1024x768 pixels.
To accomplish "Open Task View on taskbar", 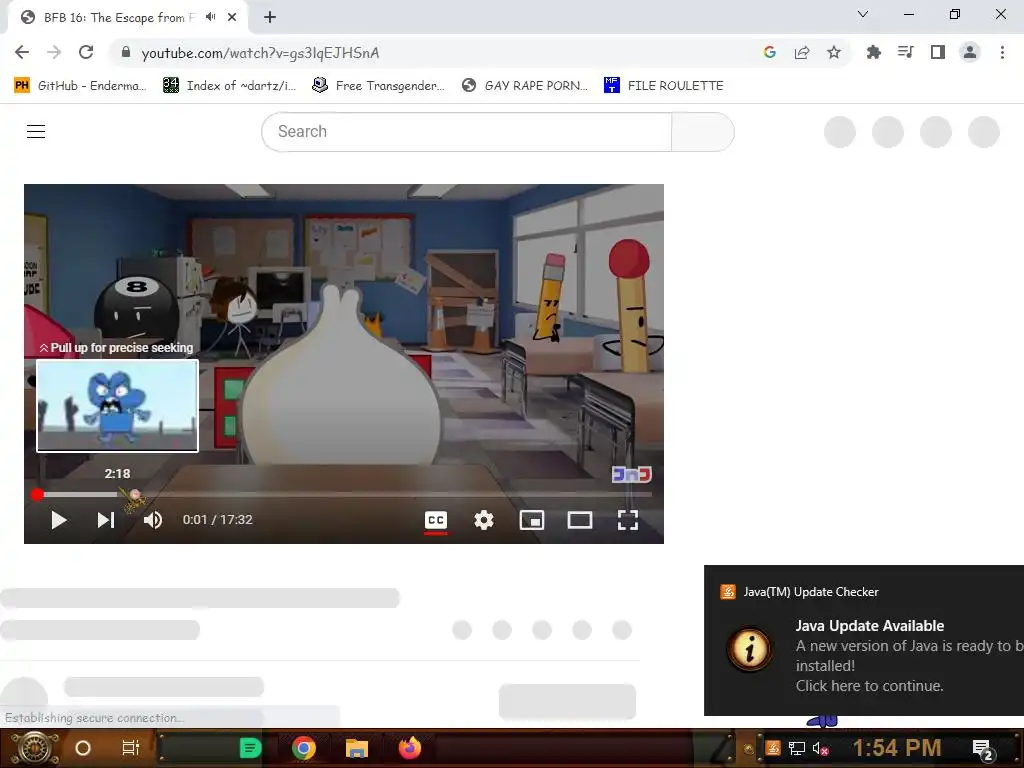I will pyautogui.click(x=131, y=748).
